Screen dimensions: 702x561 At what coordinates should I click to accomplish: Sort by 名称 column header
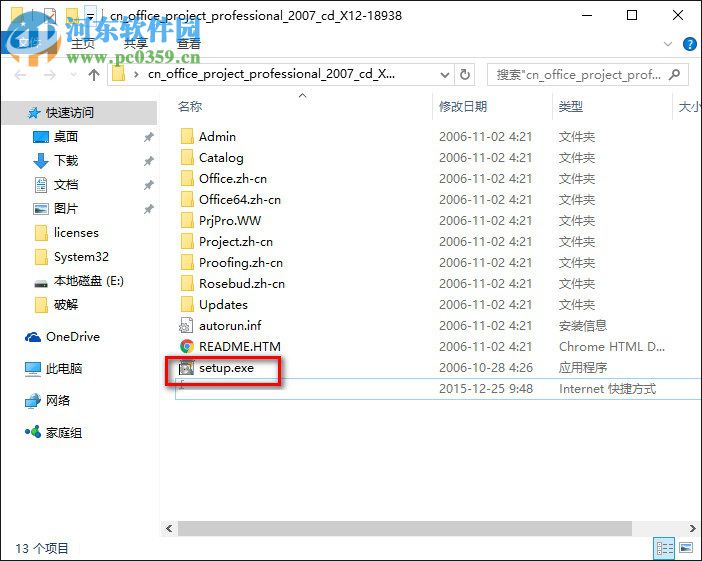click(x=190, y=107)
